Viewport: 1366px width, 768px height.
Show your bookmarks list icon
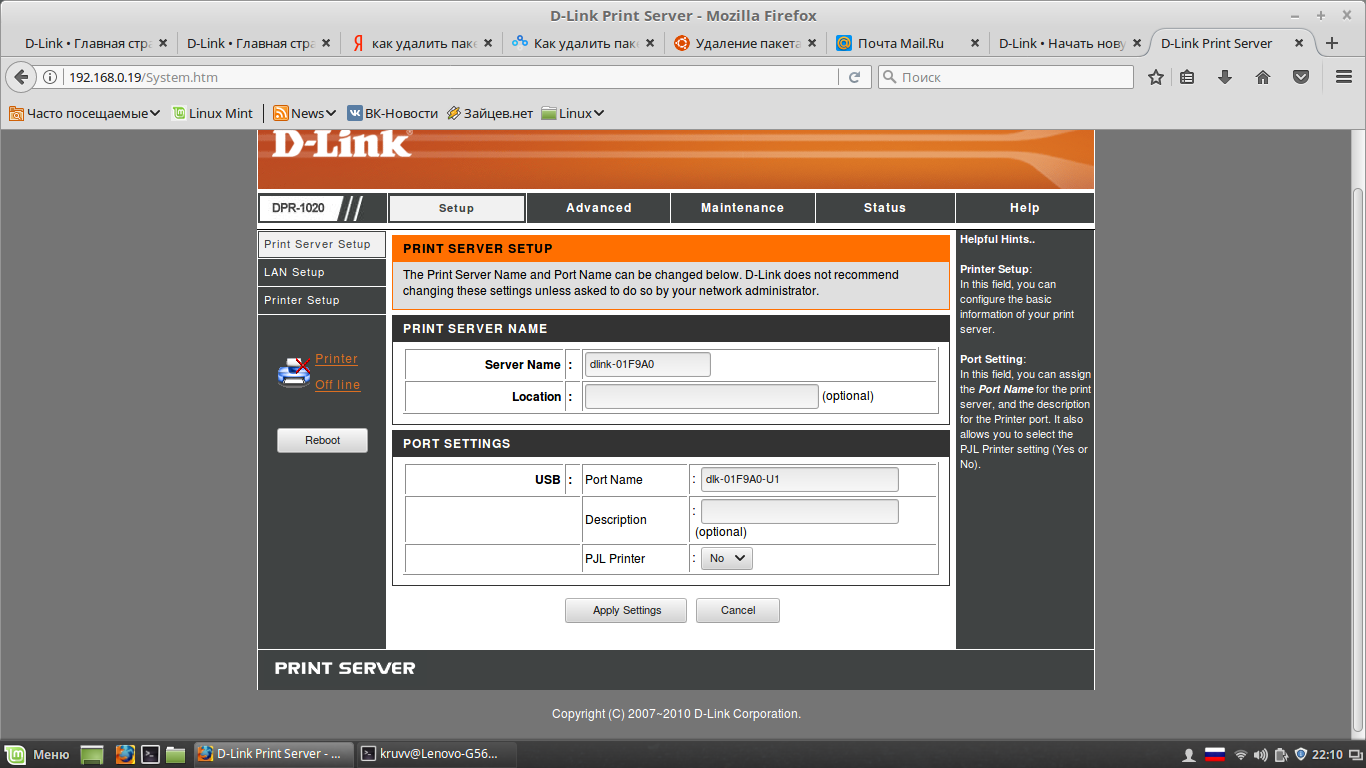pyautogui.click(x=1187, y=77)
